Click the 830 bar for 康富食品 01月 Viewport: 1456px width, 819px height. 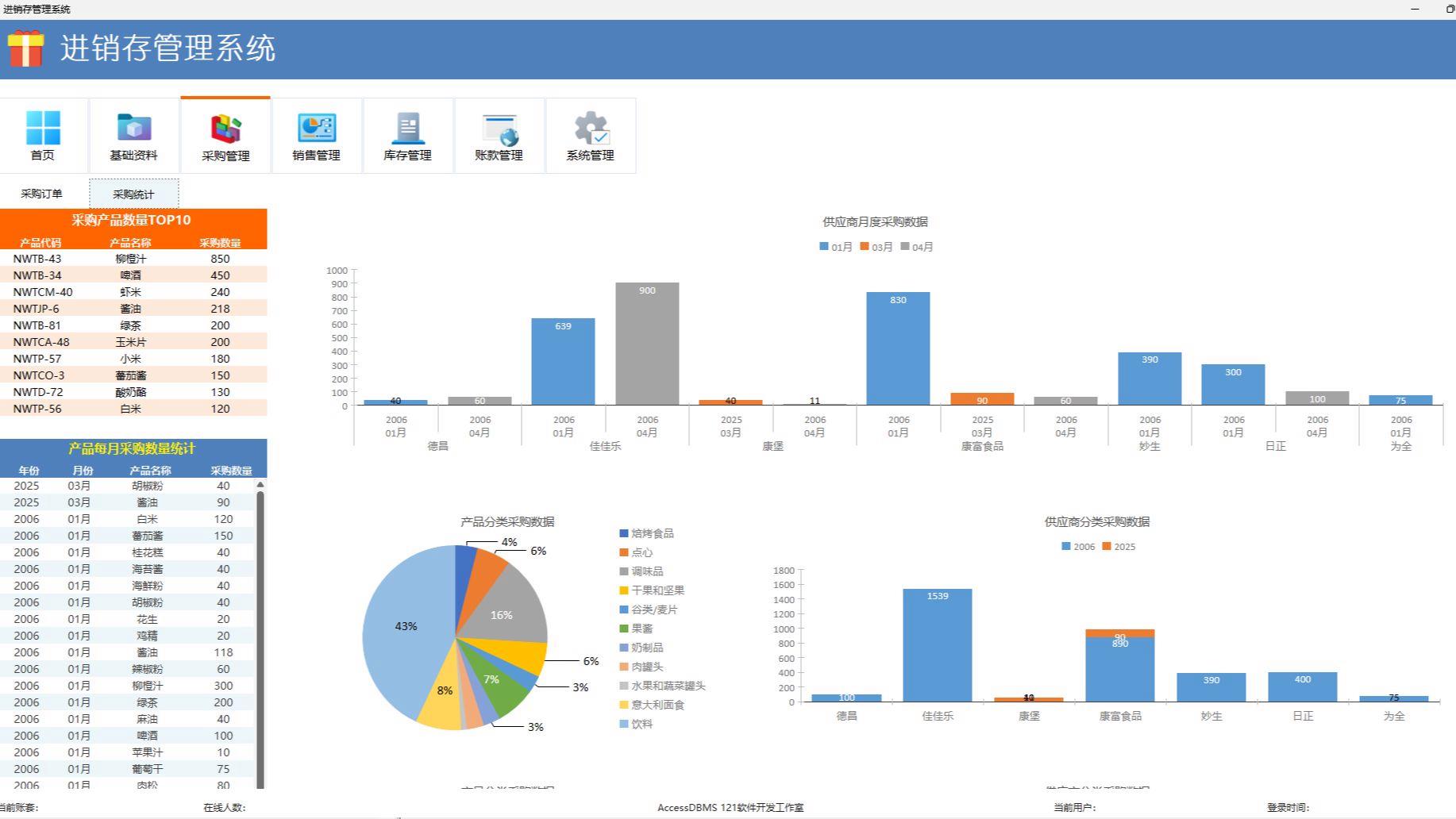tap(898, 348)
